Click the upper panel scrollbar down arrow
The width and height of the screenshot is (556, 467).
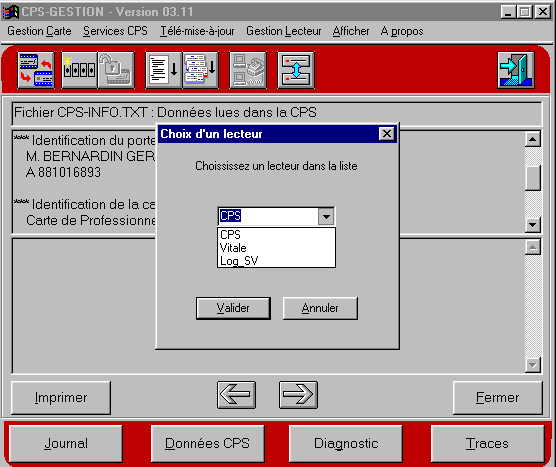click(x=533, y=224)
